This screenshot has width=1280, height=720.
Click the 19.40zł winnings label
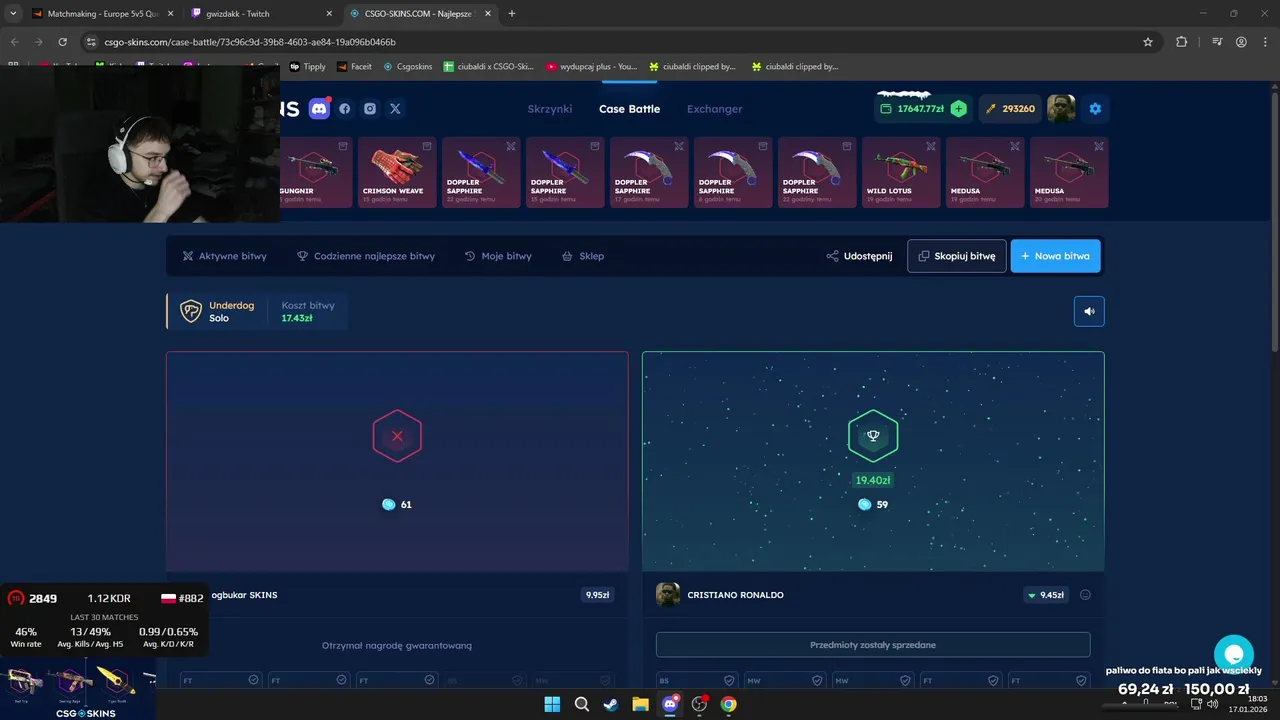pos(873,480)
